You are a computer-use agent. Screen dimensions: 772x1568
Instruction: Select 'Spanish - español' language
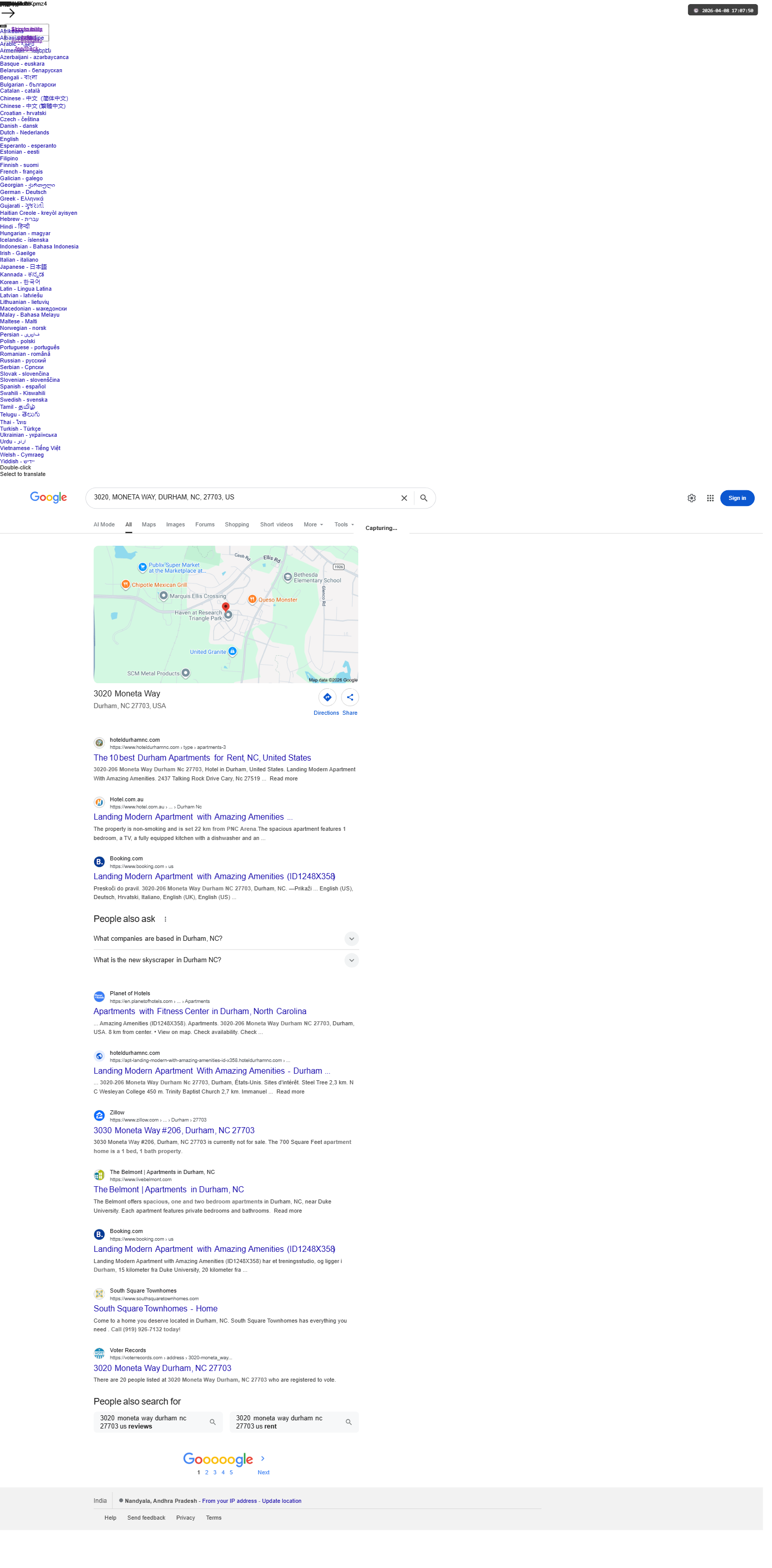click(x=23, y=386)
